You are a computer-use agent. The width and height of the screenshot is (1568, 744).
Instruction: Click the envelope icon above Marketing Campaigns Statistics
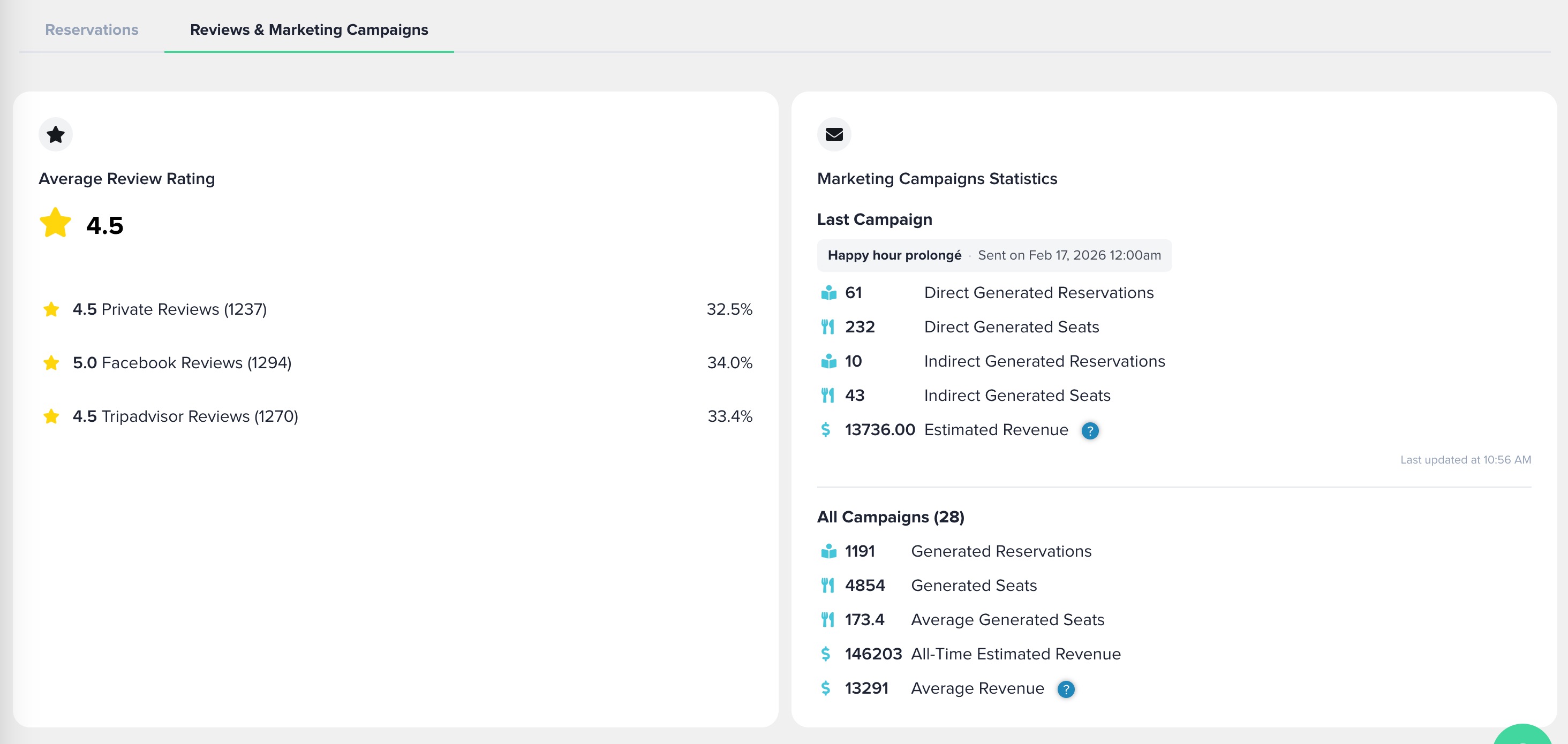833,134
